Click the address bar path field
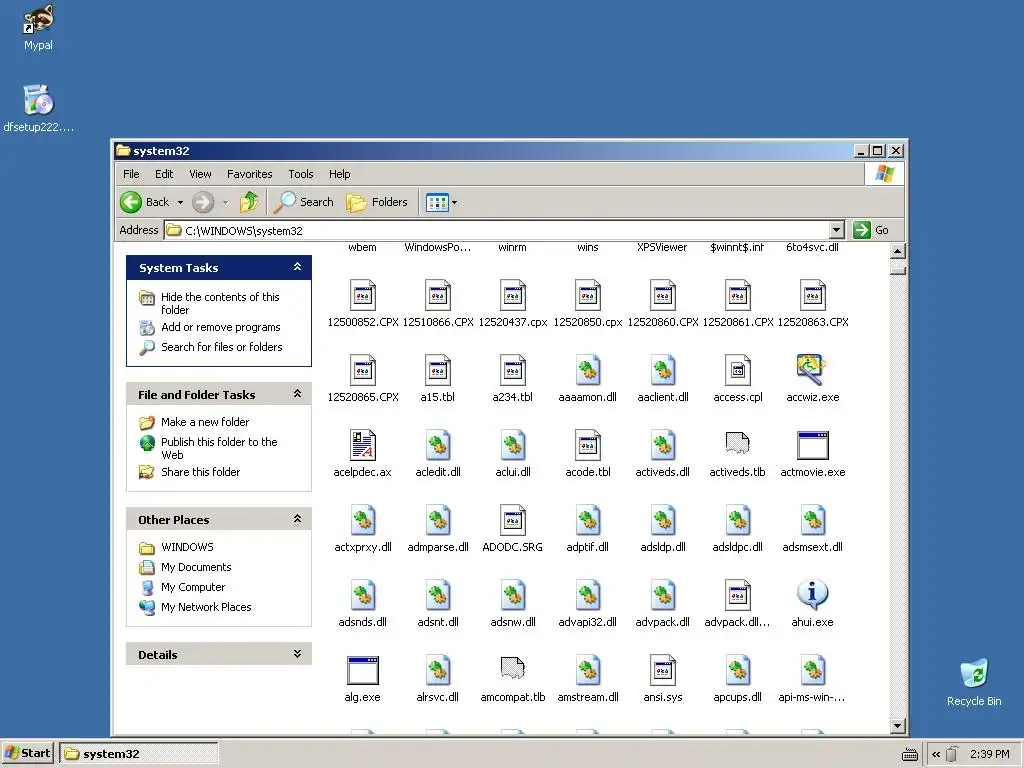The height and width of the screenshot is (768, 1024). [x=496, y=230]
